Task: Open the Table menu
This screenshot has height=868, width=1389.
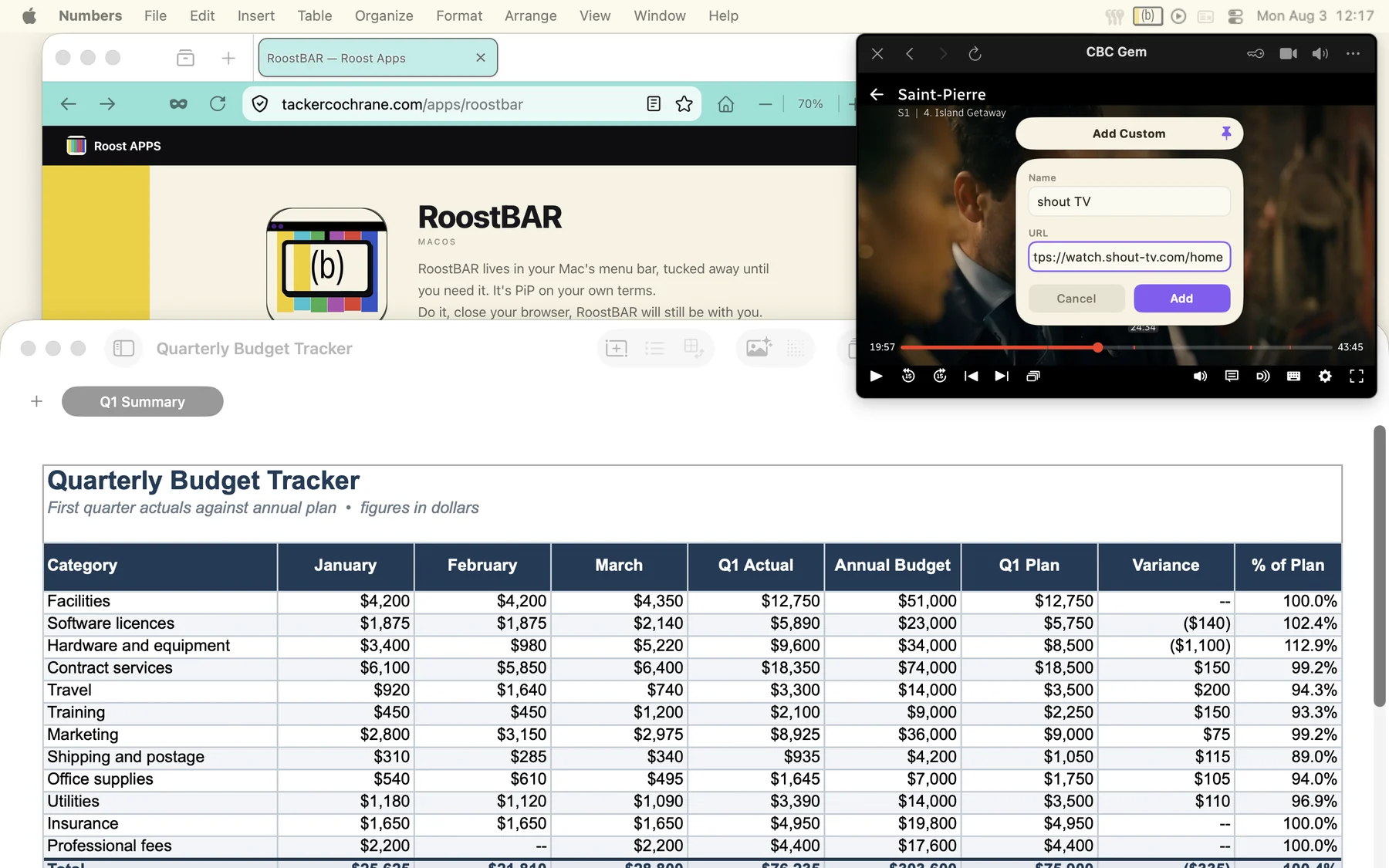Action: click(315, 15)
